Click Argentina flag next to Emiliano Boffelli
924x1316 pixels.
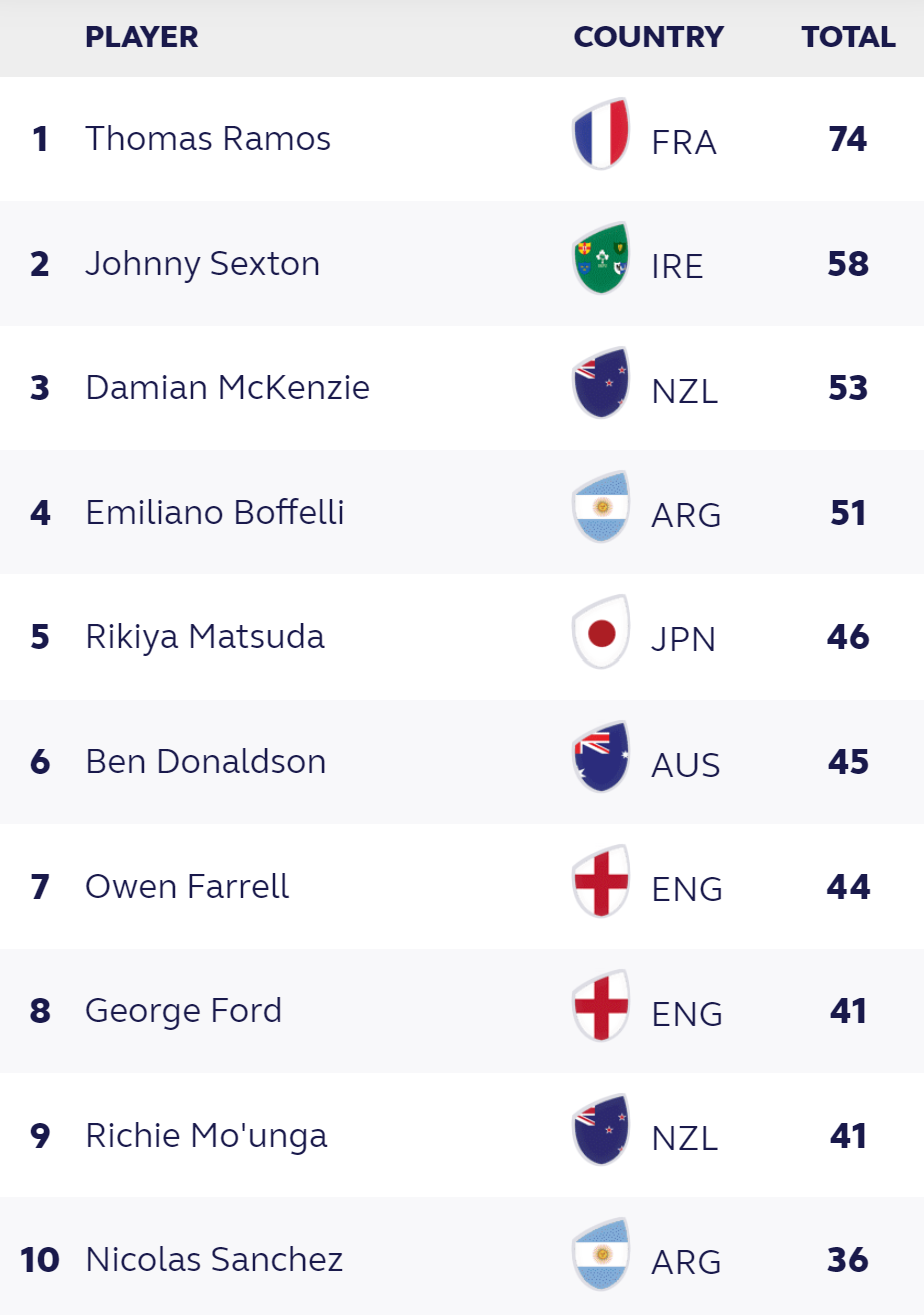point(601,508)
